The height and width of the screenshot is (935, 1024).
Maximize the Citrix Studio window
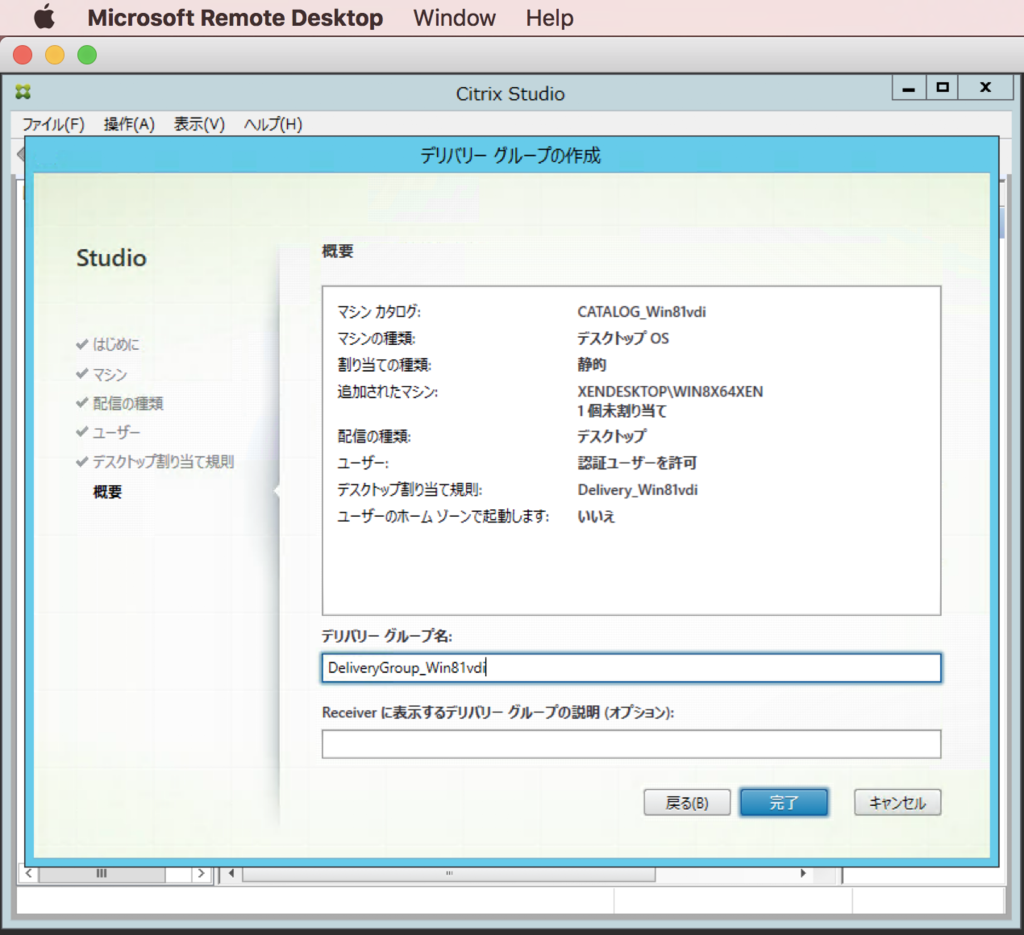[942, 87]
